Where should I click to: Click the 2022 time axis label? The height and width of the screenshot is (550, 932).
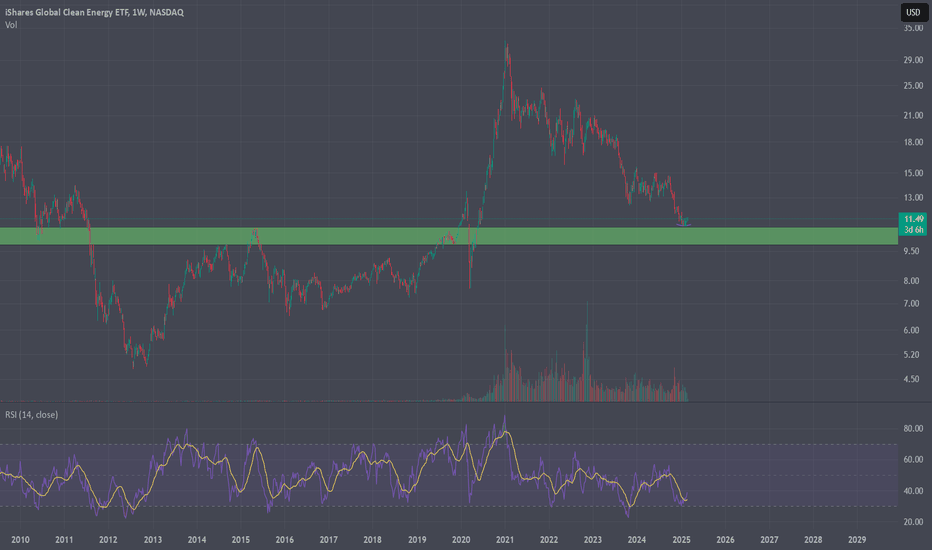[549, 540]
